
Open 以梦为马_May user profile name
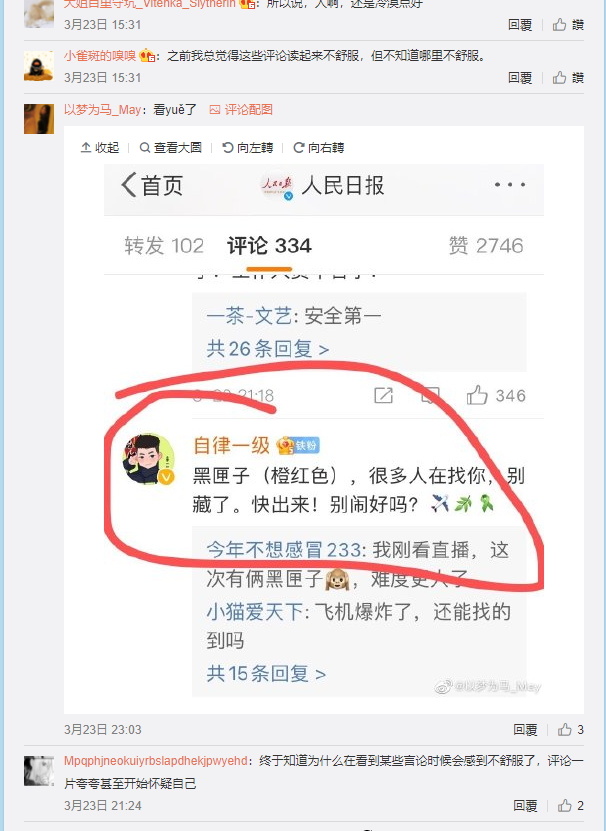(x=102, y=110)
